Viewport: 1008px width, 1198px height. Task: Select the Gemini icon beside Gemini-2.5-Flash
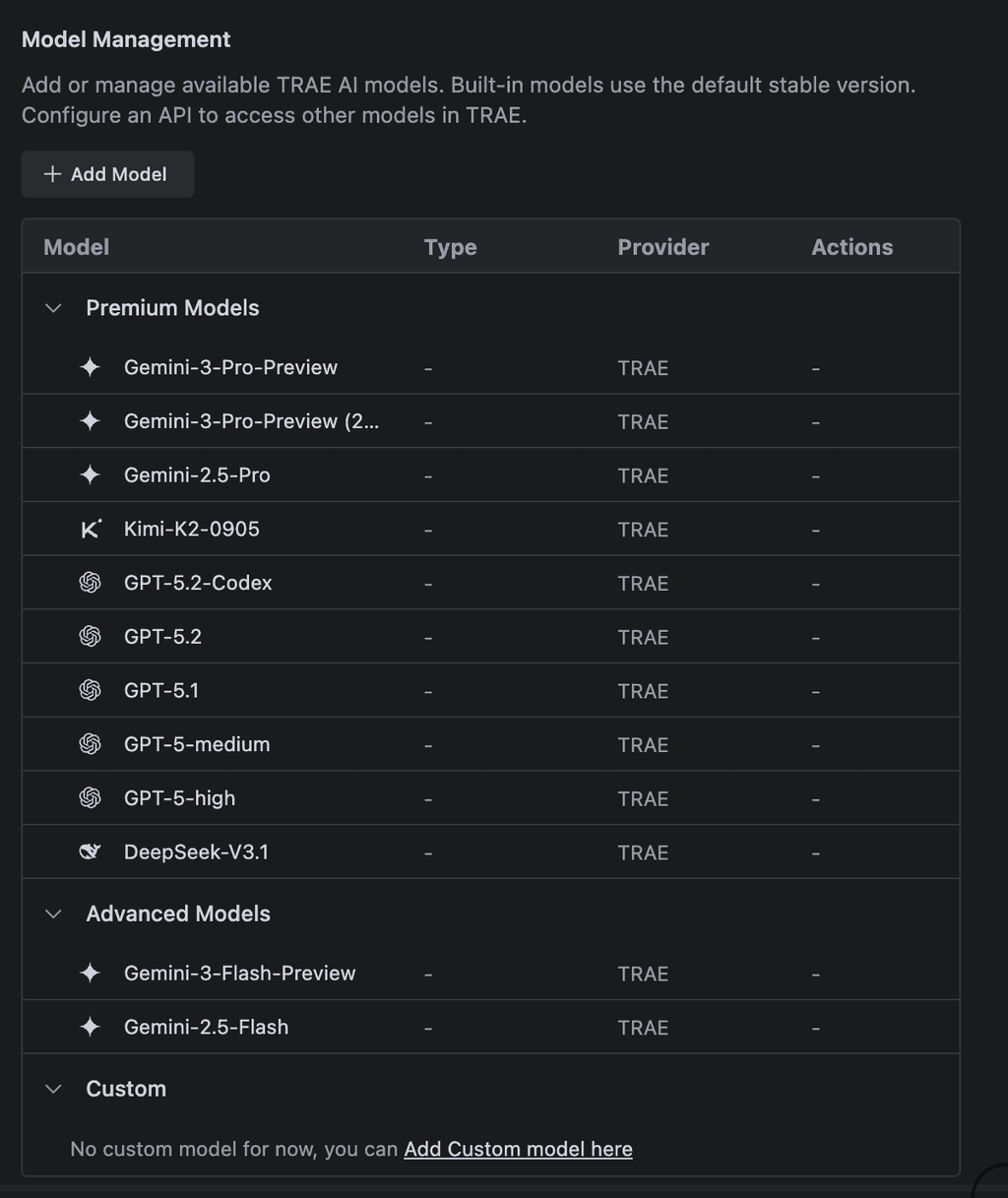[90, 1027]
